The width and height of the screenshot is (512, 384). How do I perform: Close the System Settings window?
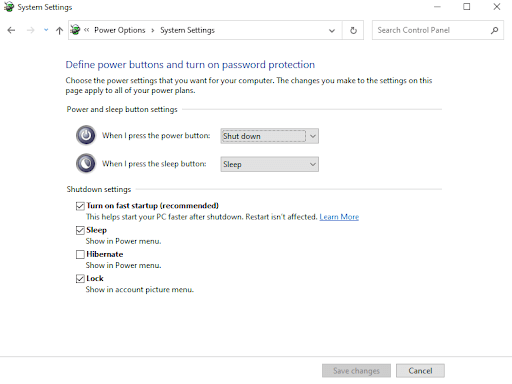[497, 7]
